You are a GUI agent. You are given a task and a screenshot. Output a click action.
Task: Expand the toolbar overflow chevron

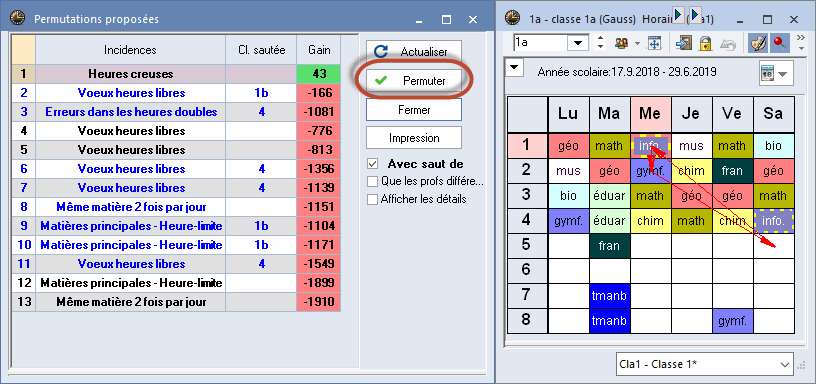coord(800,37)
